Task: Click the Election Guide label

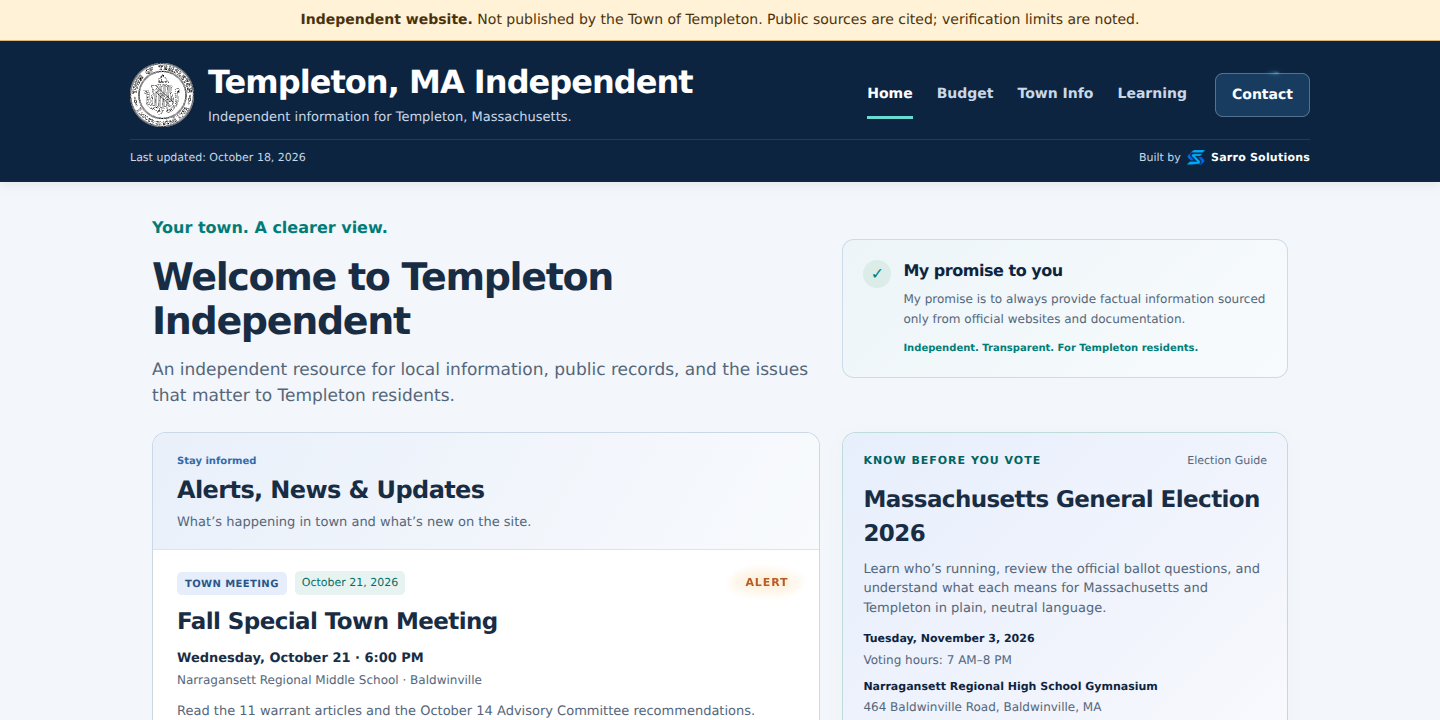Action: coord(1227,460)
